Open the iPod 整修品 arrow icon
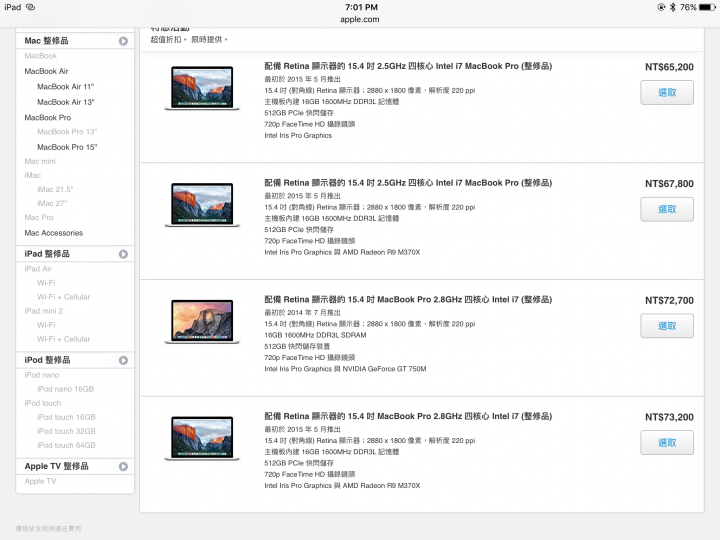The height and width of the screenshot is (540, 720). [123, 360]
